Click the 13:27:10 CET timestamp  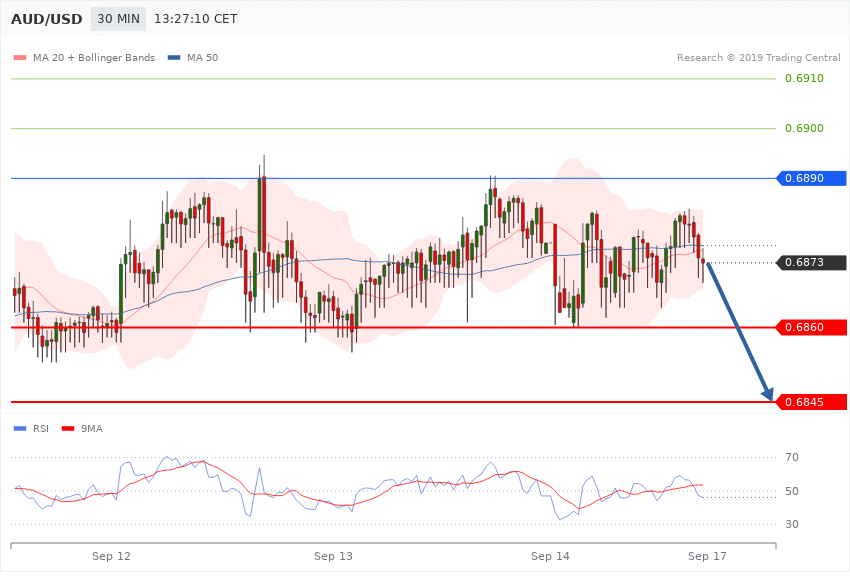tap(196, 19)
